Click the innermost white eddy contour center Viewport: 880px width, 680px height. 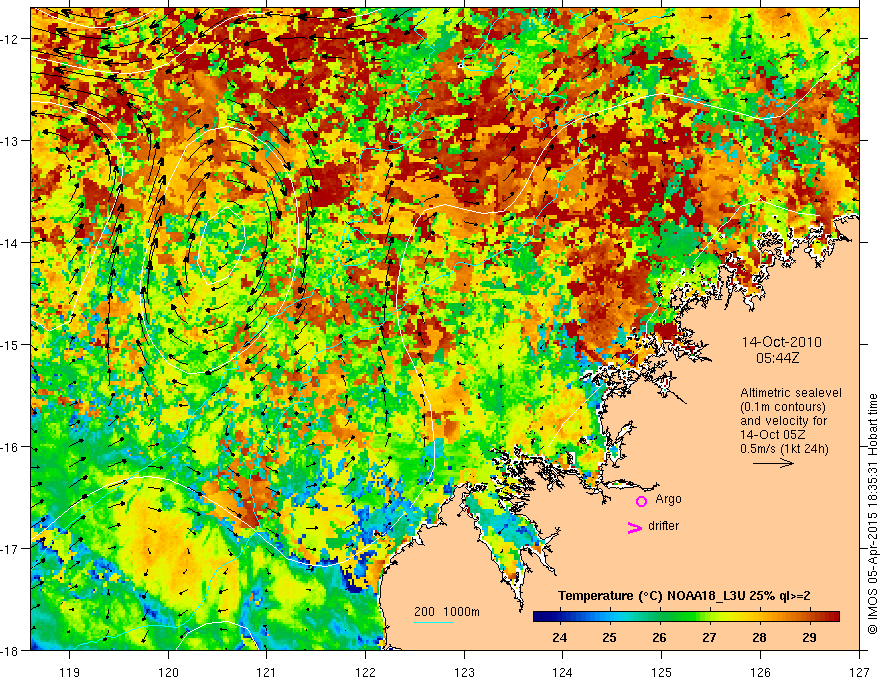coord(222,245)
